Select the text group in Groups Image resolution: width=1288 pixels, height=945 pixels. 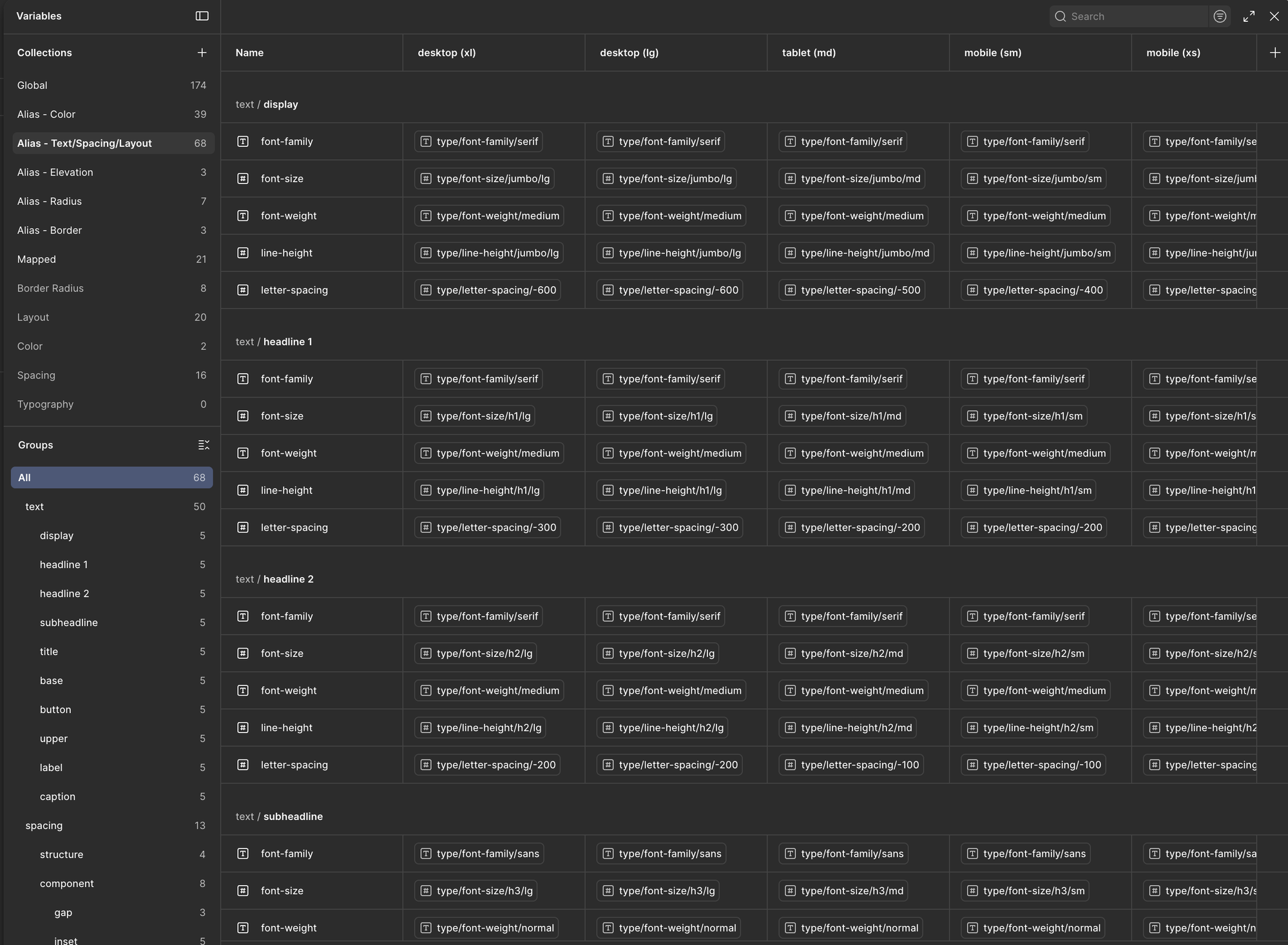[112, 506]
